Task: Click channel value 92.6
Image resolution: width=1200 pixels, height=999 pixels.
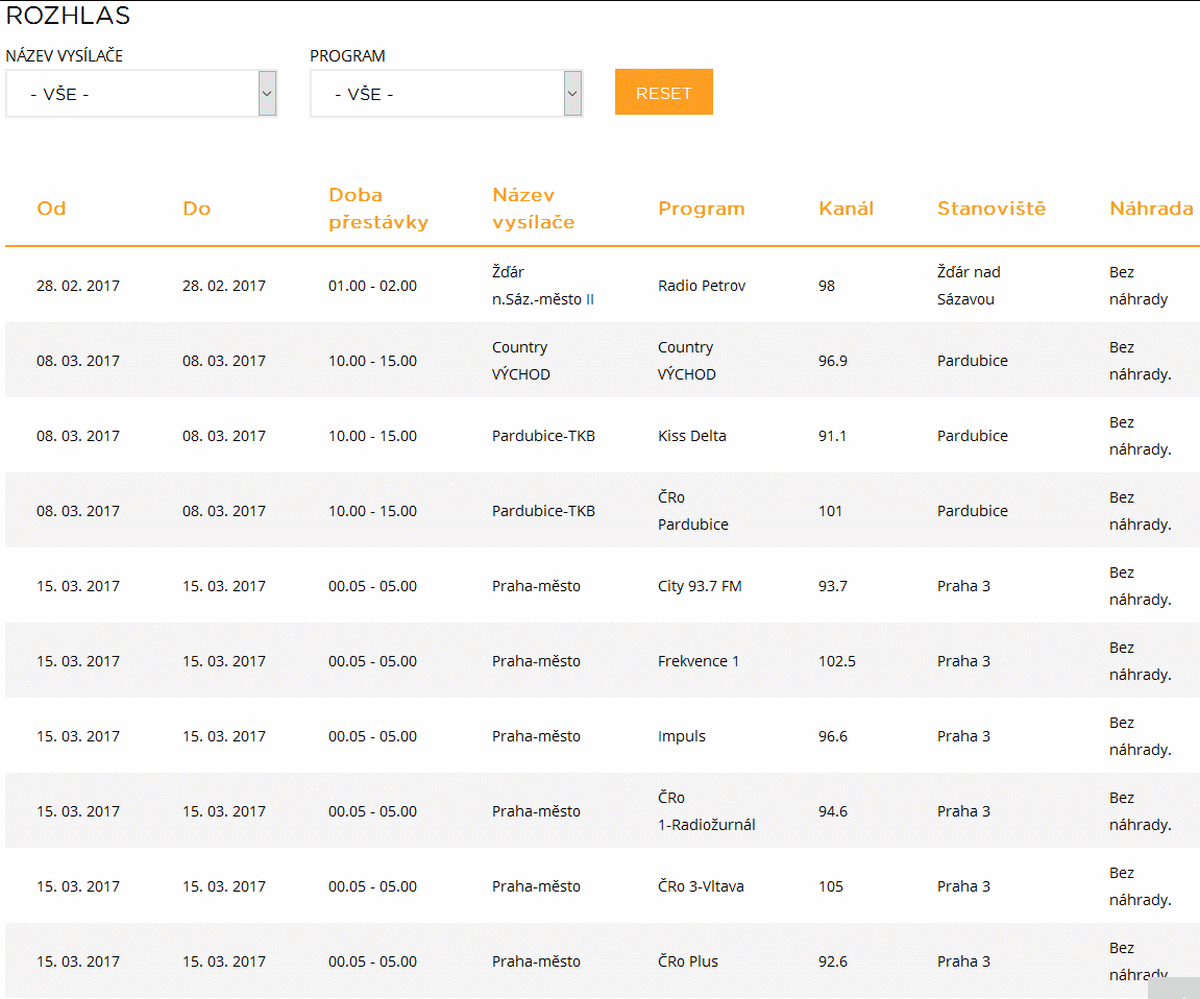Action: click(x=832, y=961)
